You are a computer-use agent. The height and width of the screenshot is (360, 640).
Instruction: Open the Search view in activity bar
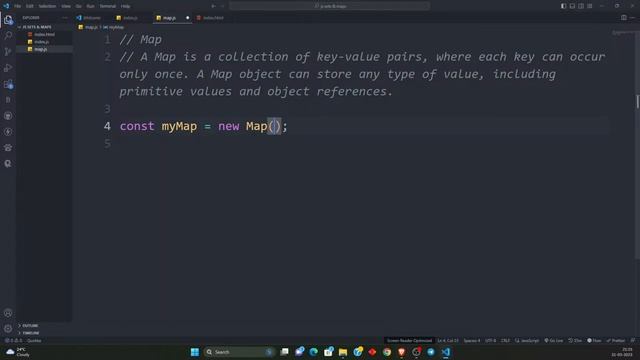pos(8,36)
